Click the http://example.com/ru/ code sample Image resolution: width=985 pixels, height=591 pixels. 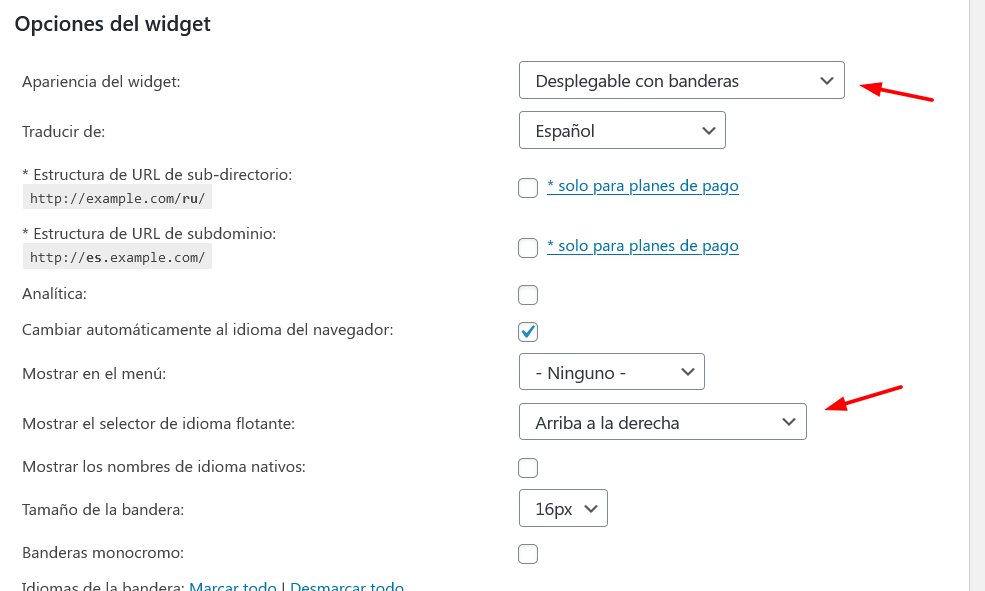pyautogui.click(x=117, y=198)
